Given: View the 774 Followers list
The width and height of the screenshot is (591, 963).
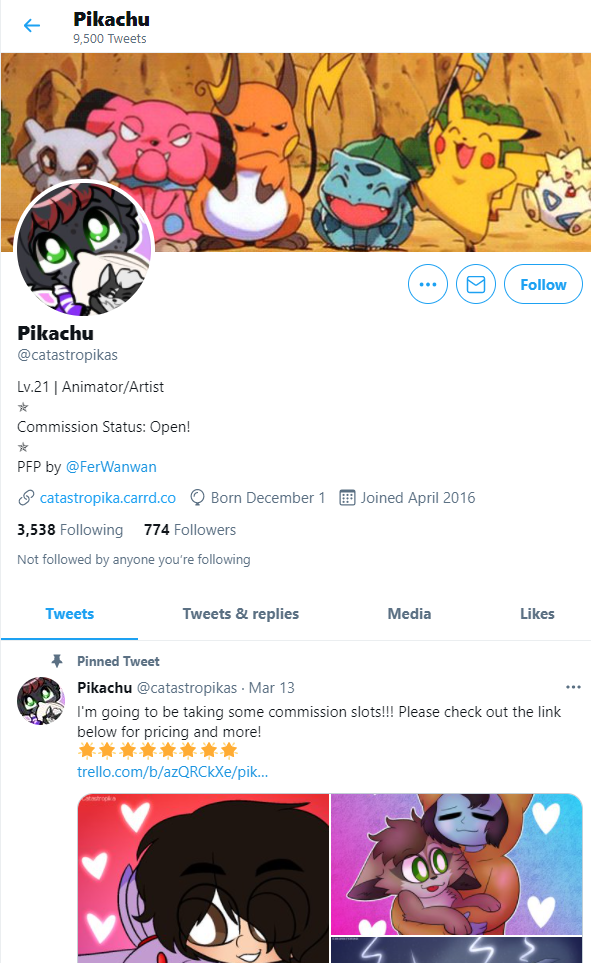Looking at the screenshot, I should (190, 529).
